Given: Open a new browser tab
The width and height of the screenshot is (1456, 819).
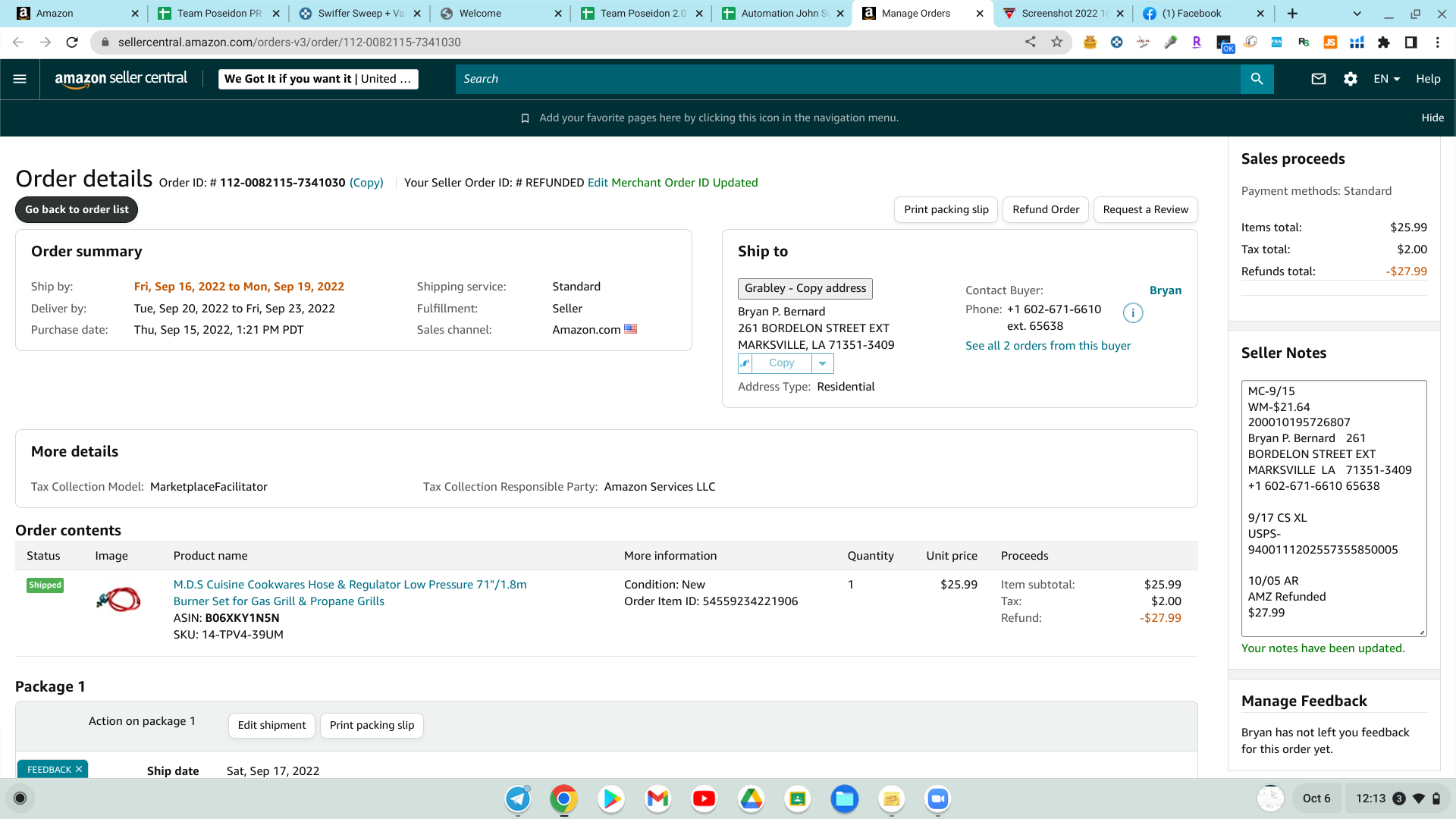Looking at the screenshot, I should tap(1293, 14).
